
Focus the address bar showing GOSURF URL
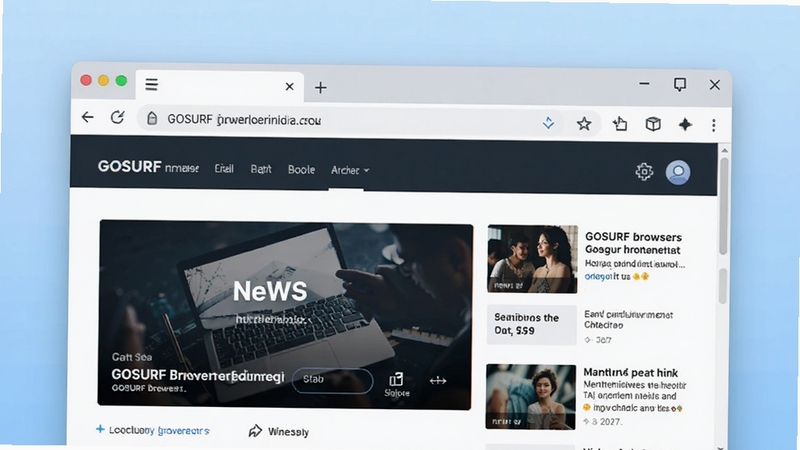coord(352,120)
